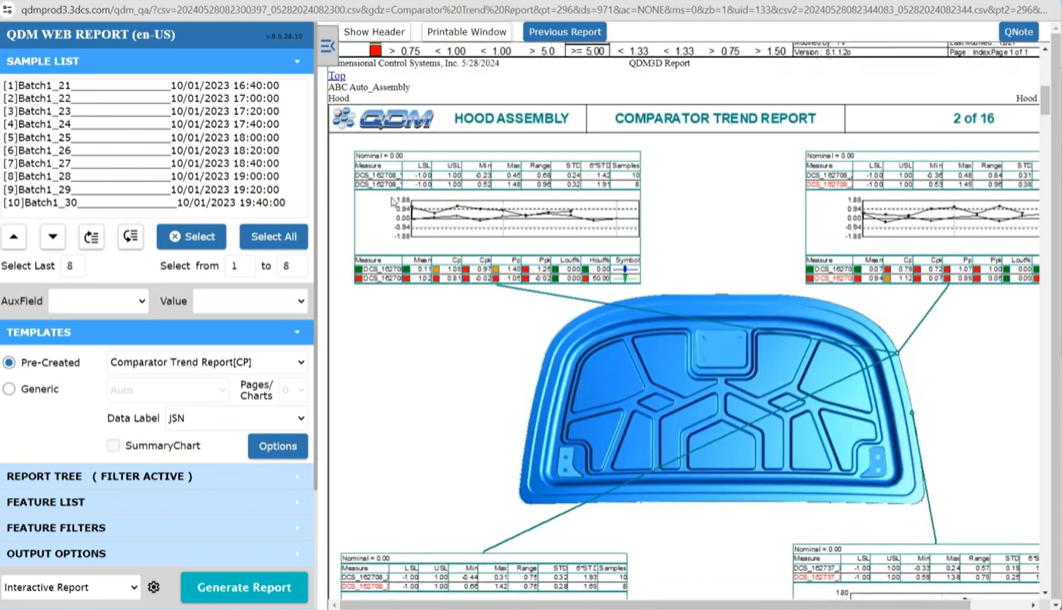
Task: Open settings gear next to Interactive Report
Action: pos(154,587)
